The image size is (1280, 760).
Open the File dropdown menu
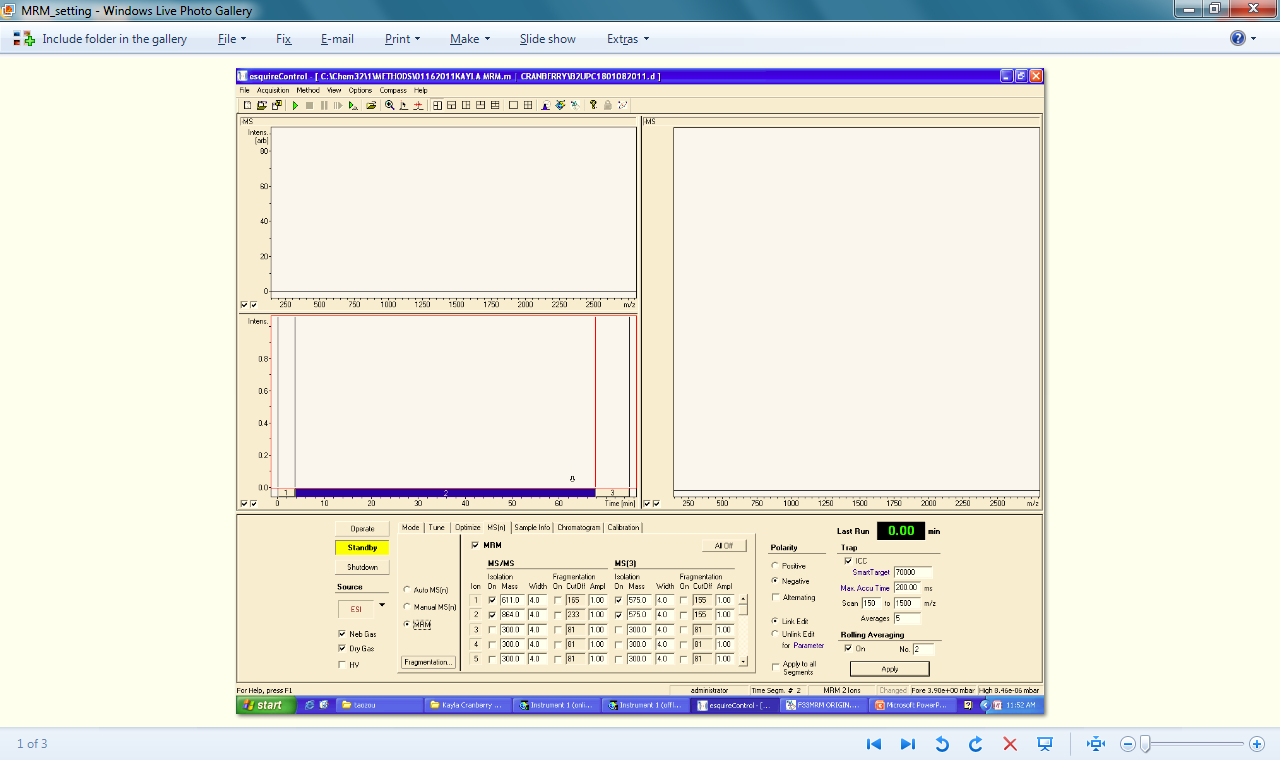[232, 39]
